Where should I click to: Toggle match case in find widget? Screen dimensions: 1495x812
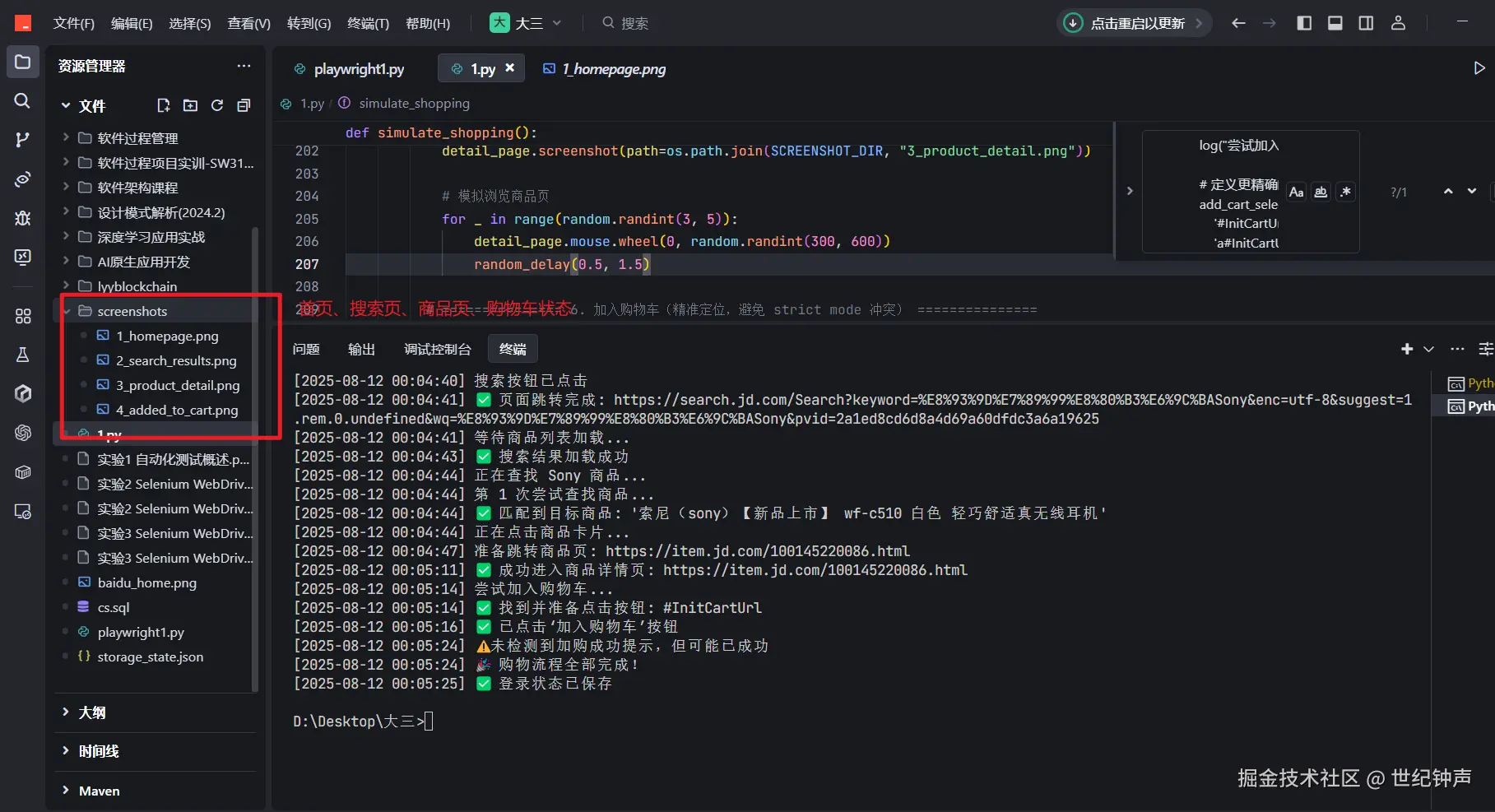[x=1297, y=192]
